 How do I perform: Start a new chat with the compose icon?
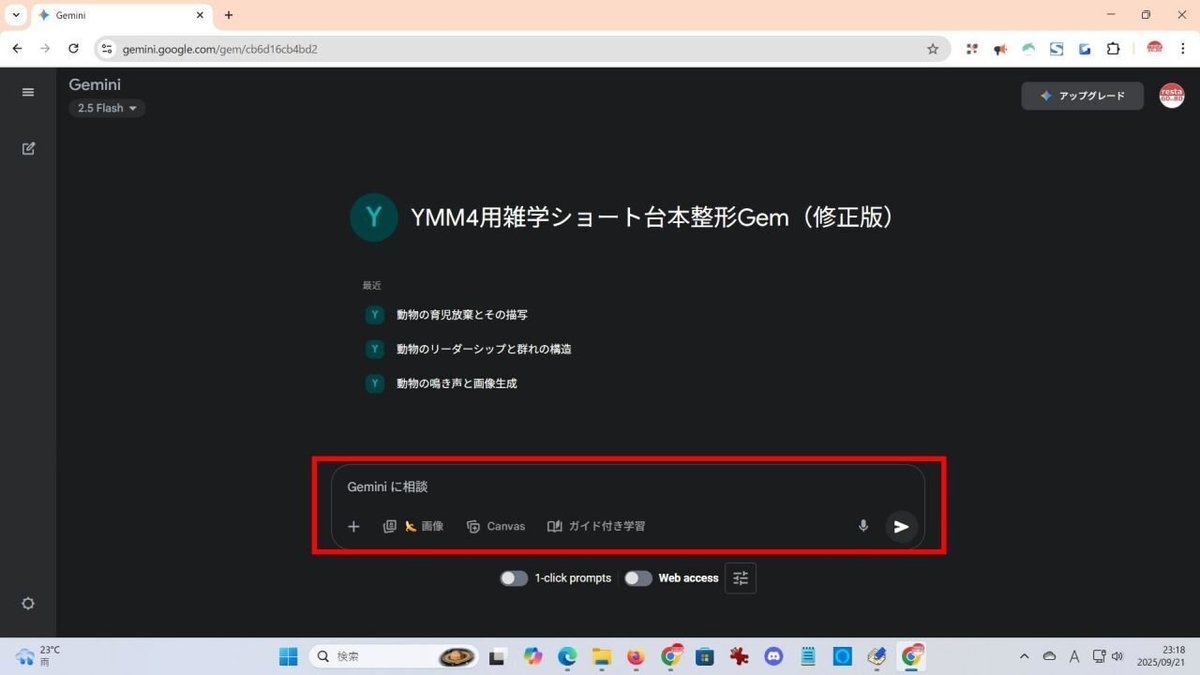[x=28, y=148]
